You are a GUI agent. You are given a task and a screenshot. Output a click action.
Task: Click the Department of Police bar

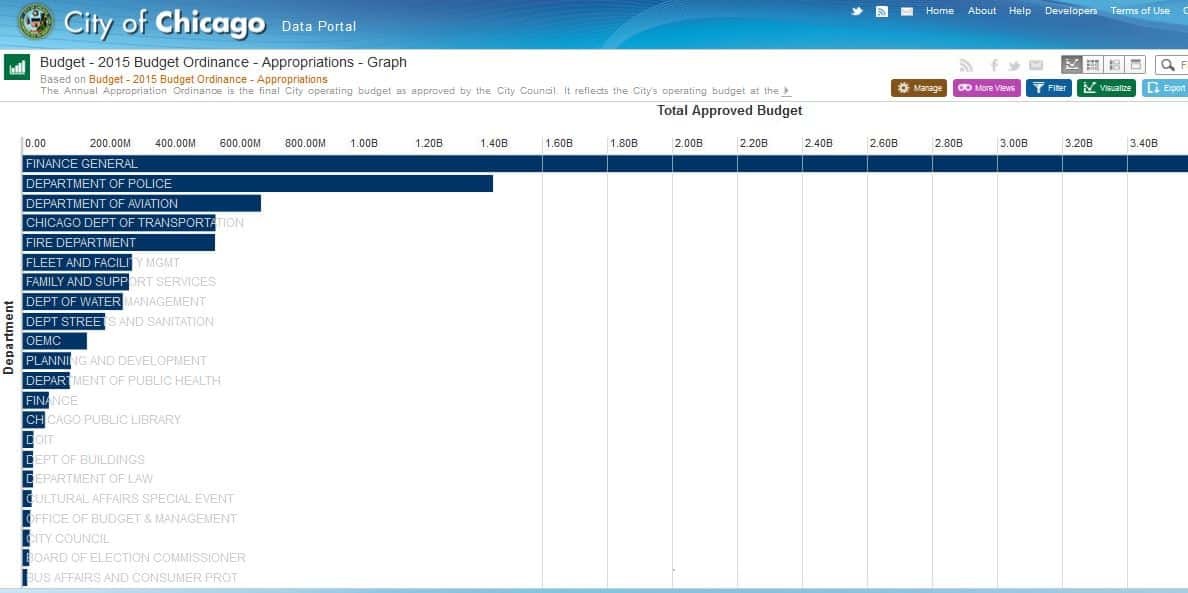click(257, 184)
